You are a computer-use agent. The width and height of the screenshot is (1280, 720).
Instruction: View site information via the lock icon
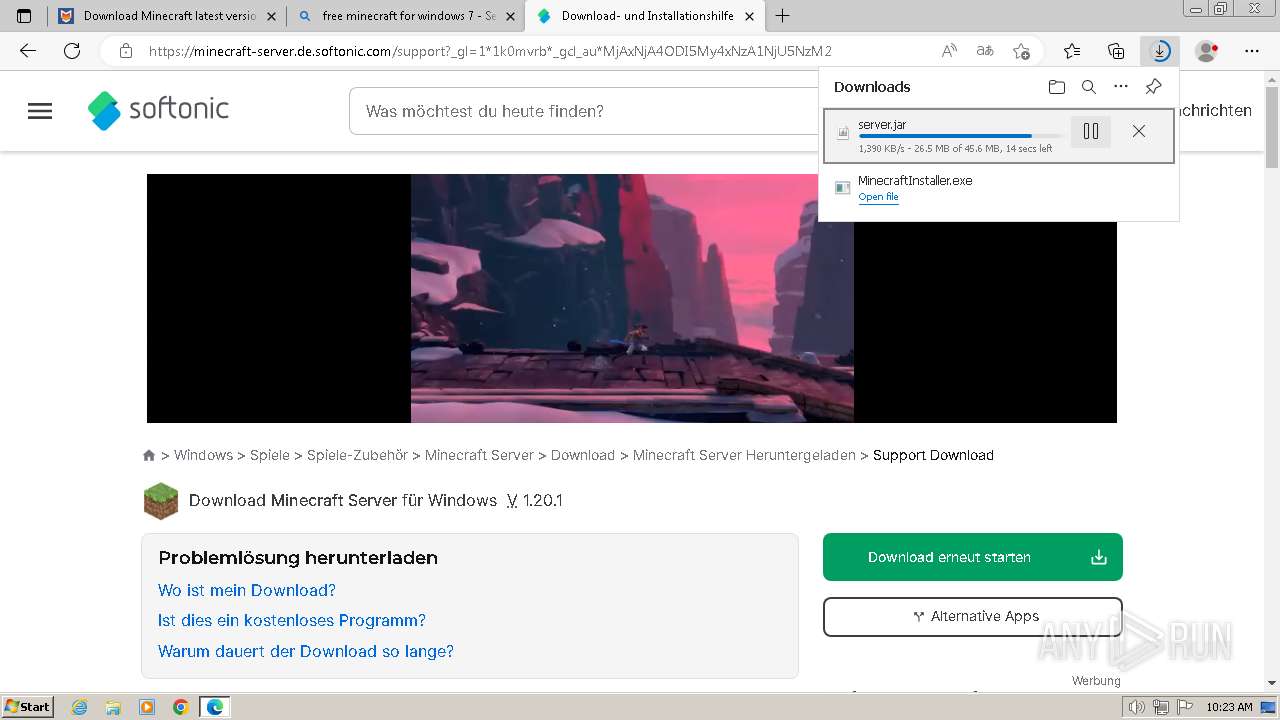pyautogui.click(x=126, y=51)
